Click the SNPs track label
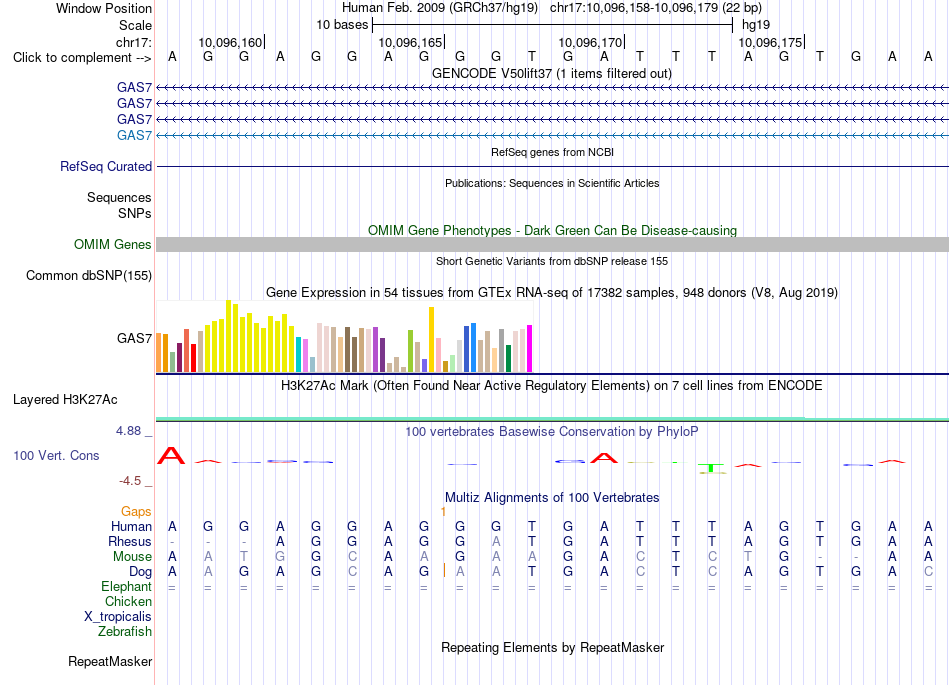950x685 pixels. click(135, 213)
